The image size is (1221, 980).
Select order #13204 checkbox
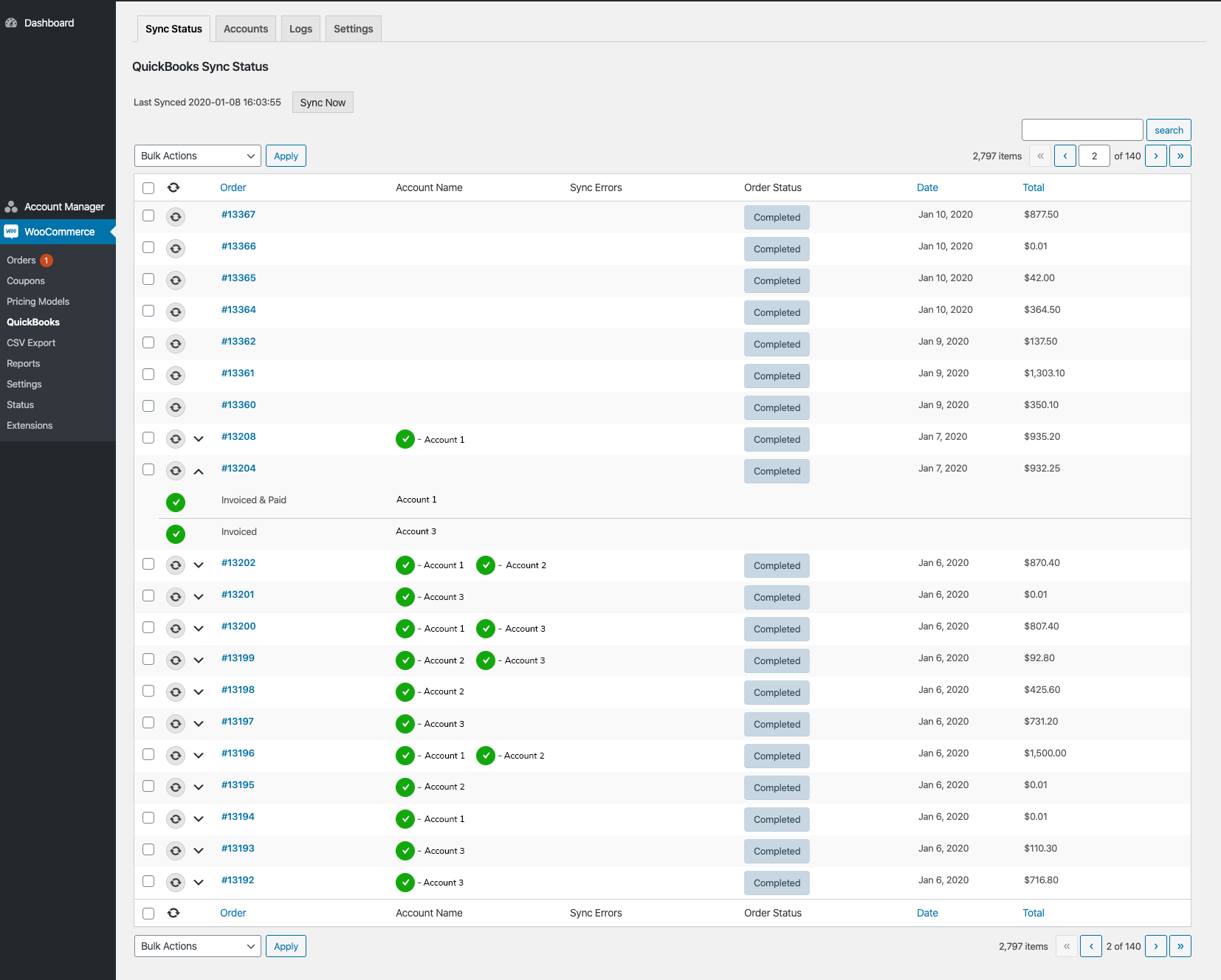point(148,469)
